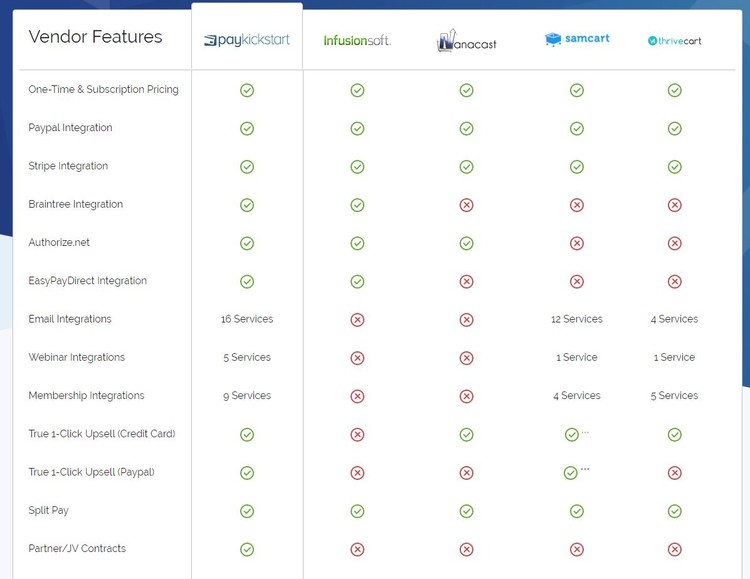The image size is (750, 579).
Task: Click PayKickstart checkmark for Braintree Integration
Action: [247, 205]
